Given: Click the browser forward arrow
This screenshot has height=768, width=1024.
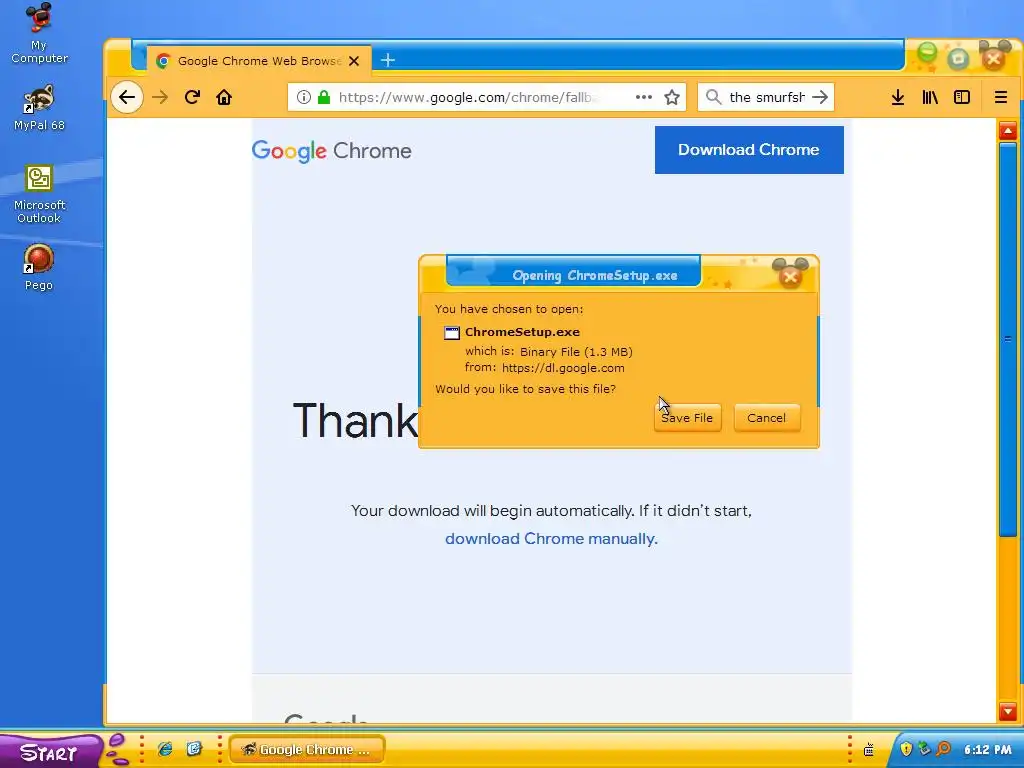Looking at the screenshot, I should tap(160, 97).
